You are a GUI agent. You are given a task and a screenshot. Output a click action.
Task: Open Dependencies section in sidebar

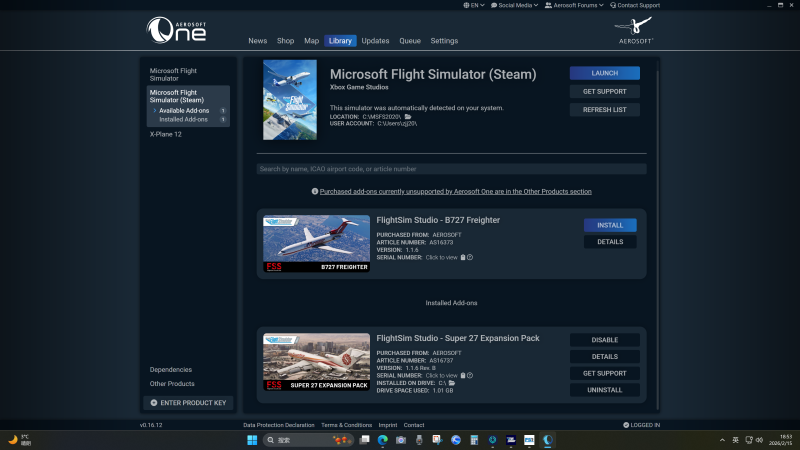pyautogui.click(x=170, y=369)
